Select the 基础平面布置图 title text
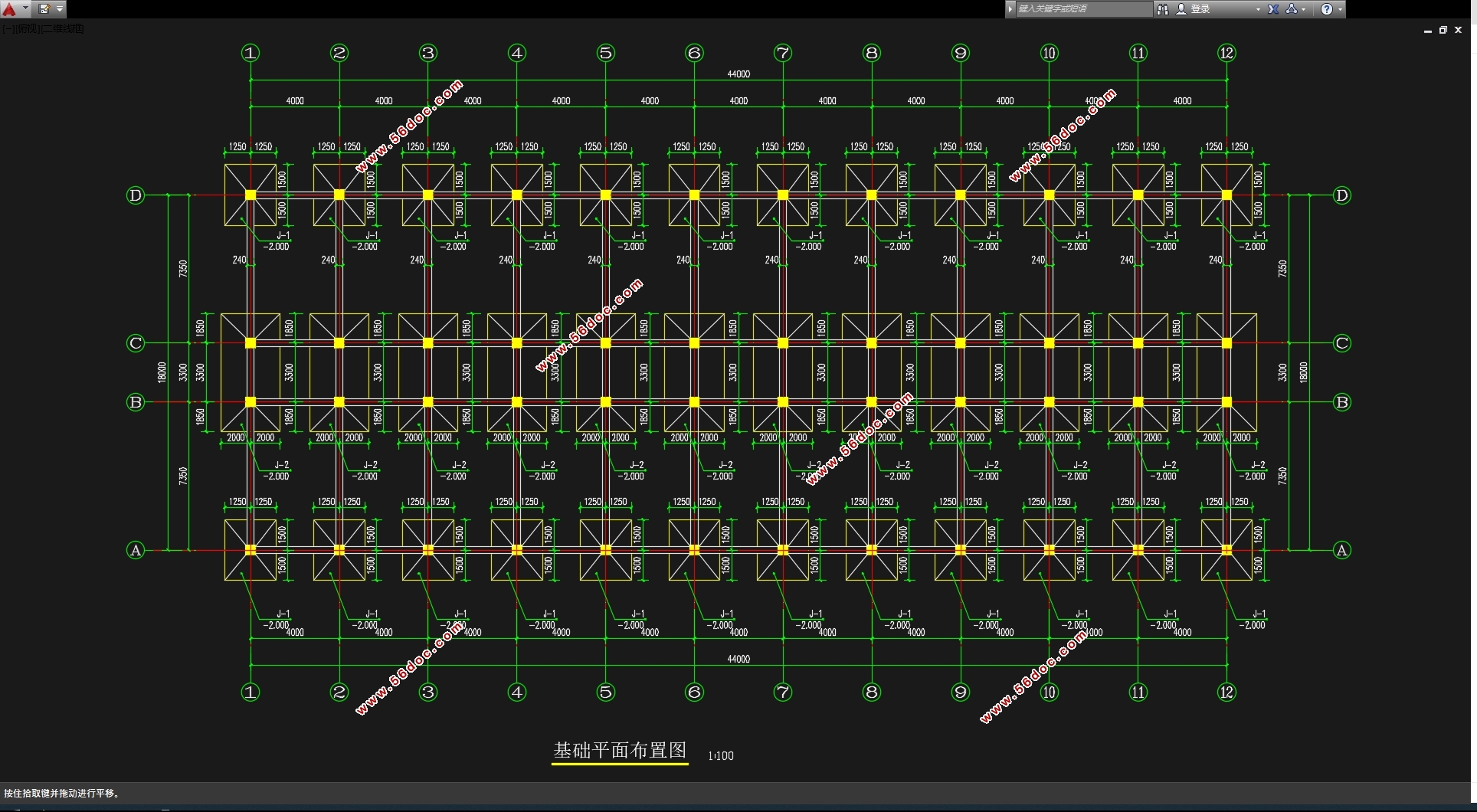Screen dimensions: 1477x812 point(620,751)
